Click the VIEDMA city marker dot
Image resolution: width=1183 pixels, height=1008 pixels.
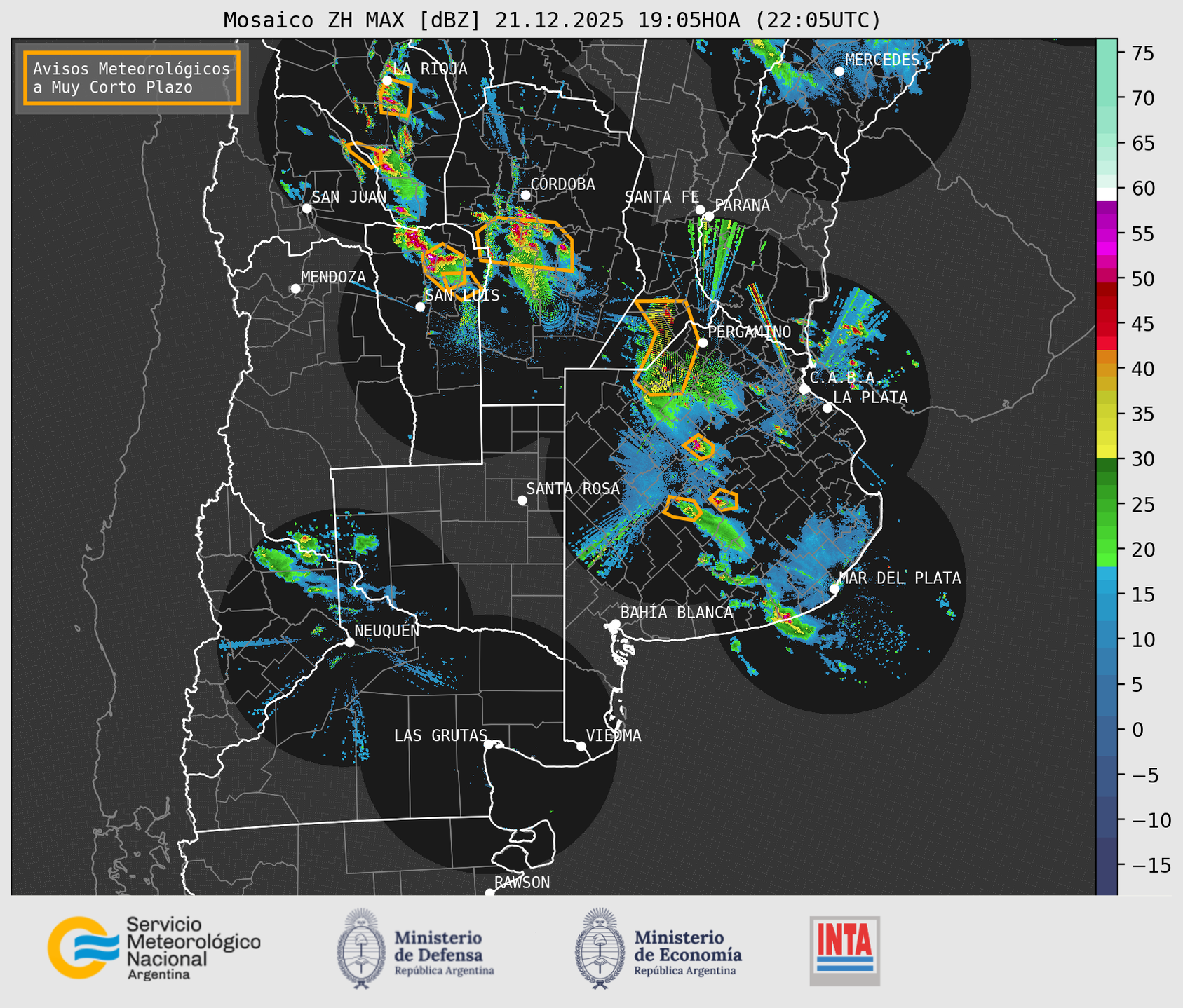click(581, 746)
